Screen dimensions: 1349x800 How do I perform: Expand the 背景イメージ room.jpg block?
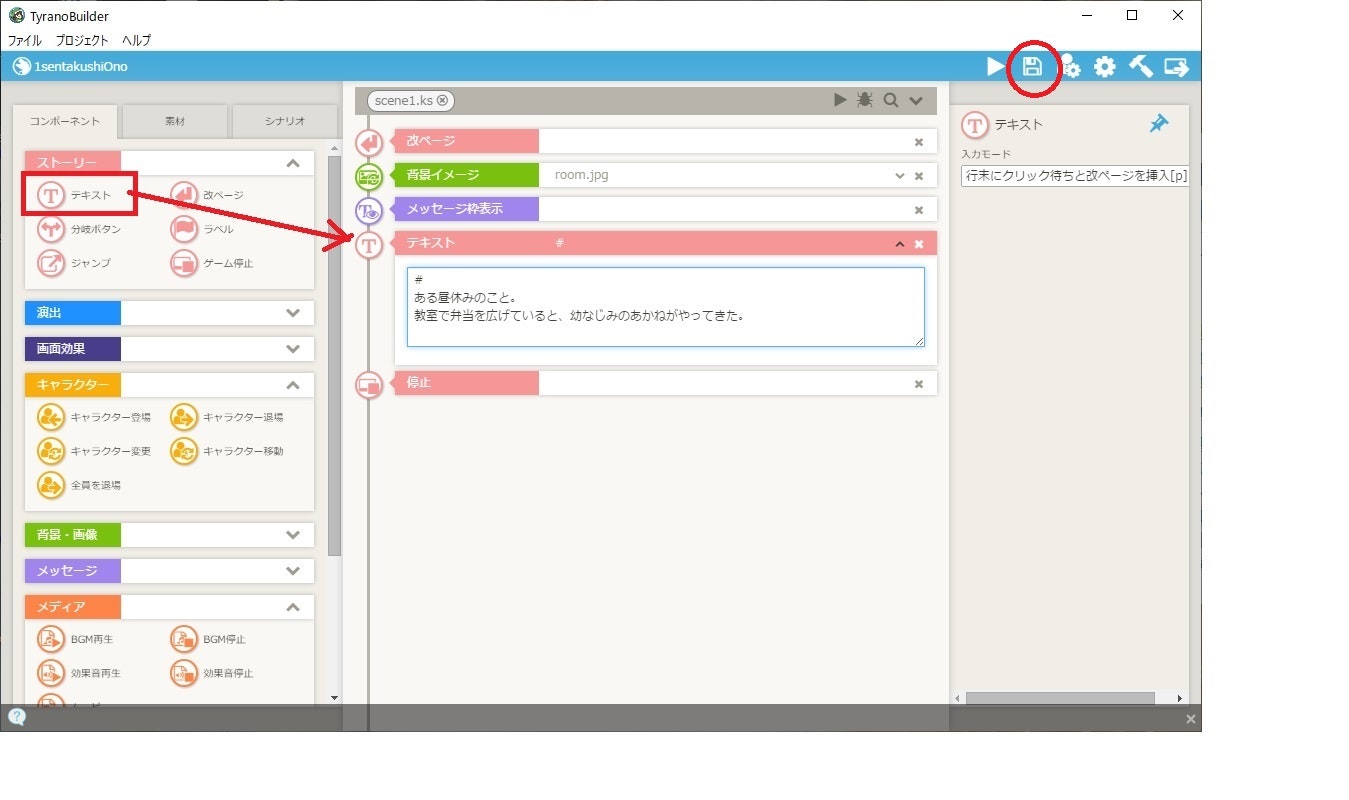point(900,175)
